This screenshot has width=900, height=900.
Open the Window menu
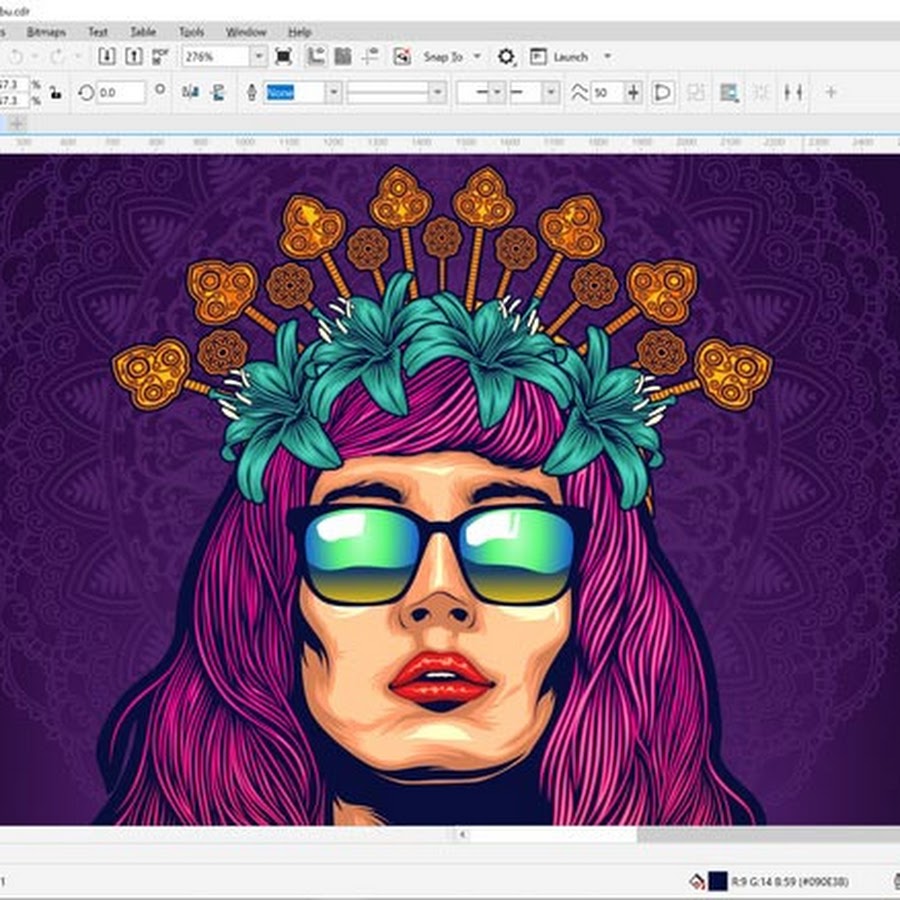click(246, 32)
